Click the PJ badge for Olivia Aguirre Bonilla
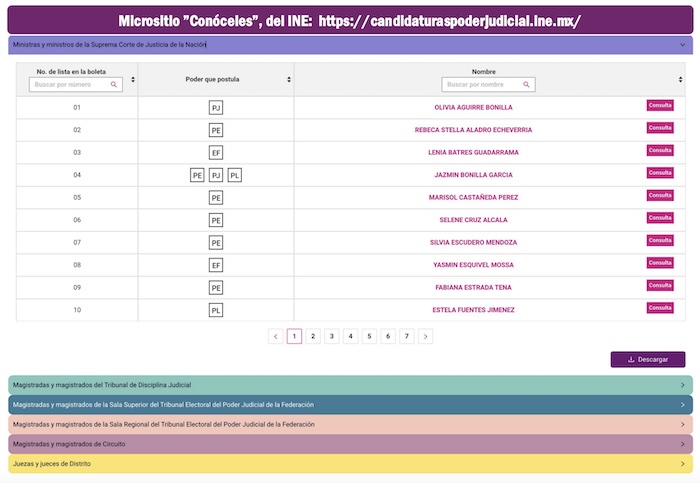The height and width of the screenshot is (483, 700). (x=215, y=107)
